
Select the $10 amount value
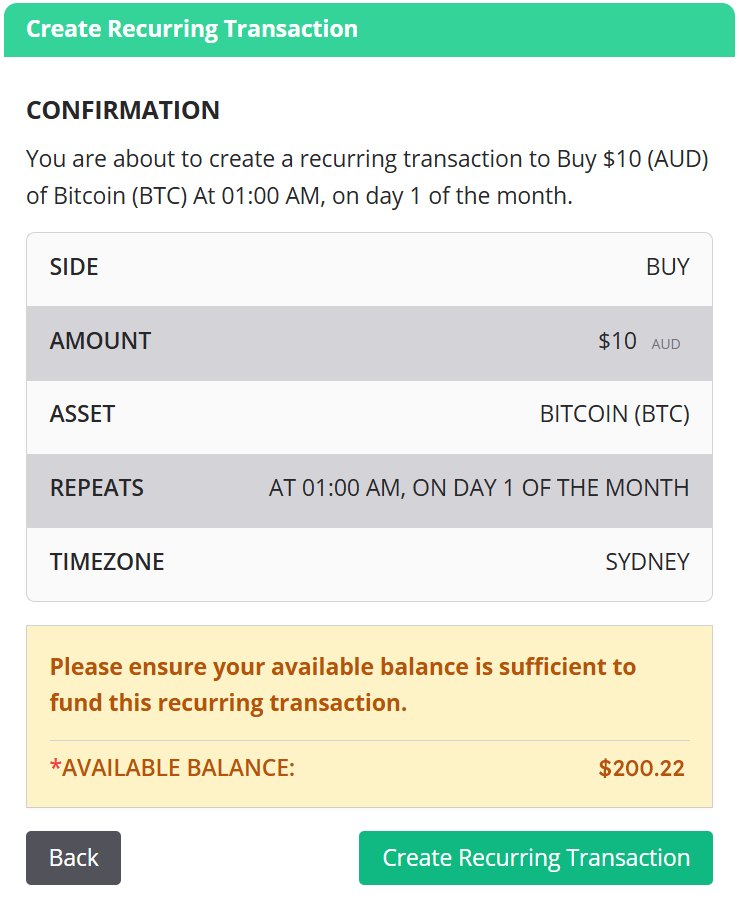[617, 341]
